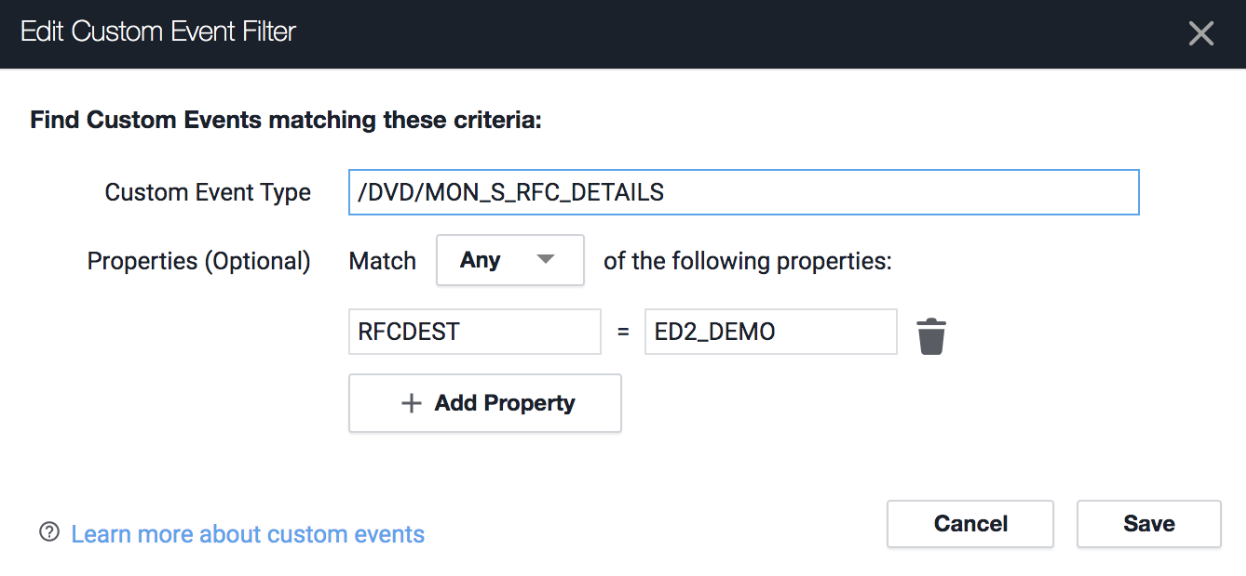The height and width of the screenshot is (576, 1246).
Task: Click the Properties (Optional) label
Action: (199, 261)
